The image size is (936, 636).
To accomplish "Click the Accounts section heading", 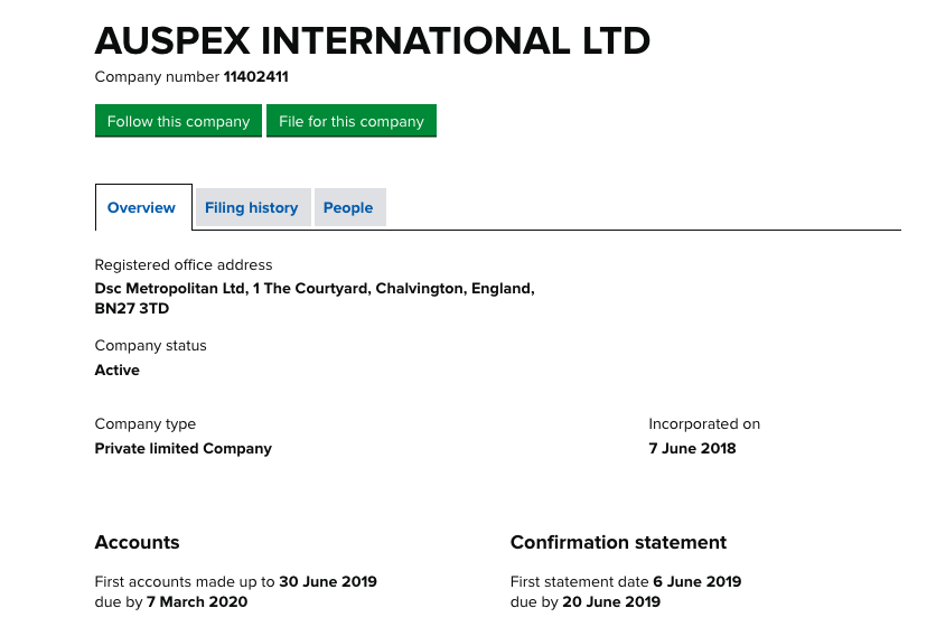I will [x=136, y=542].
